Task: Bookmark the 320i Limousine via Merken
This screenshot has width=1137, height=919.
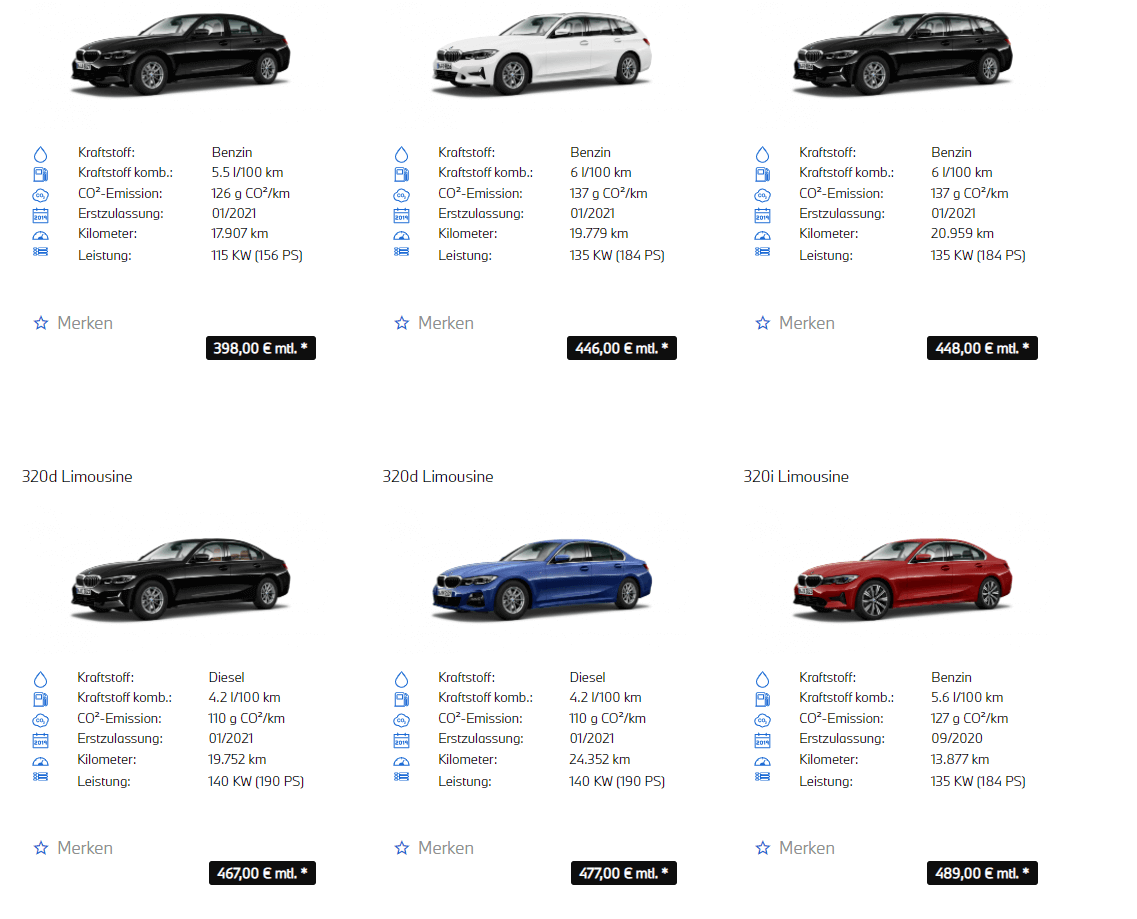Action: tap(795, 848)
